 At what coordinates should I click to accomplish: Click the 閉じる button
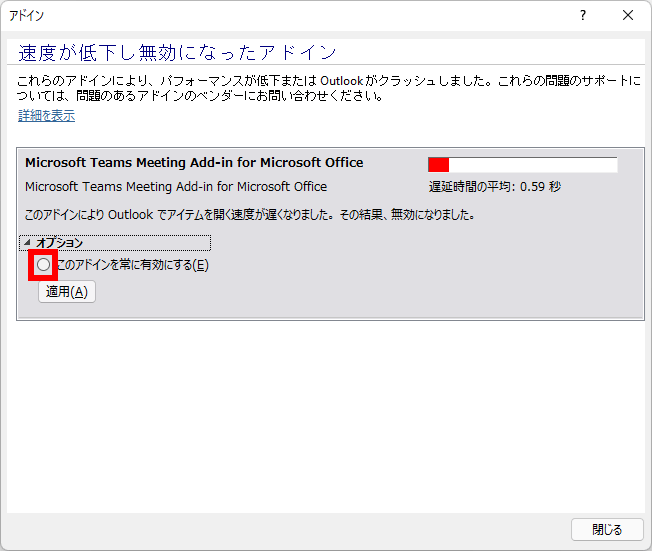point(607,529)
